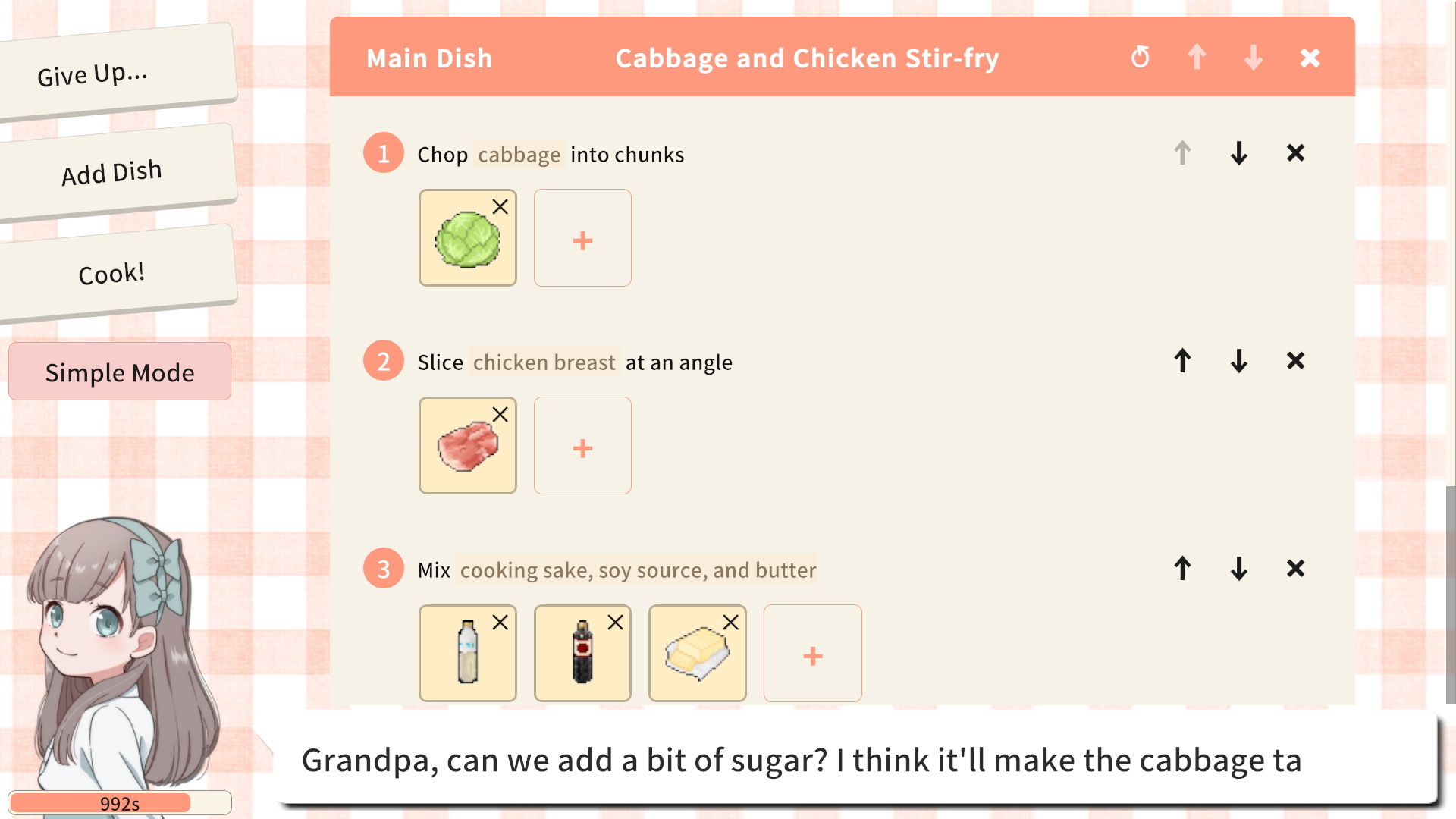Remove cabbage ingredient from step 1

500,207
